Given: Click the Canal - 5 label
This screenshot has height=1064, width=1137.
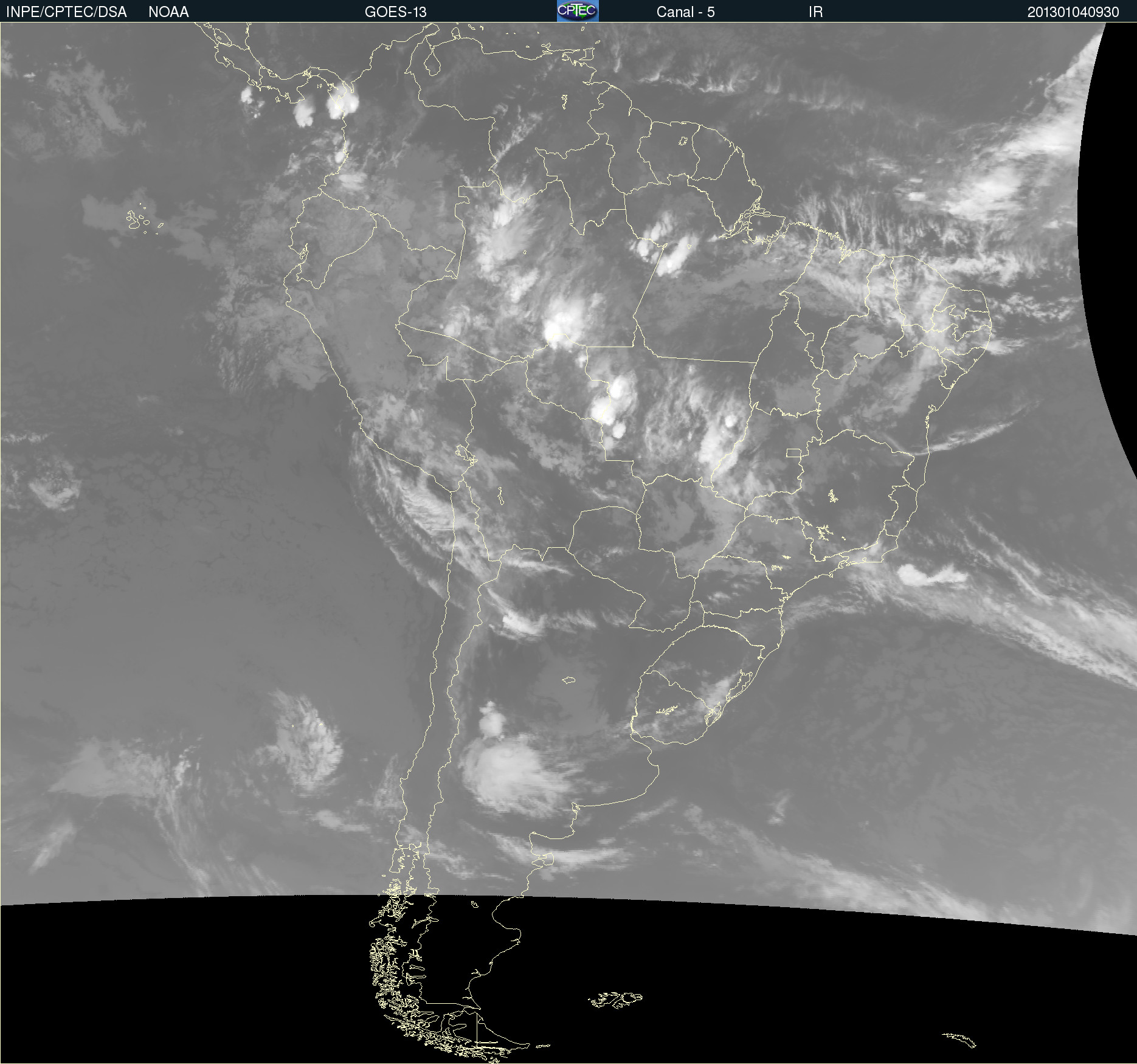Looking at the screenshot, I should [685, 12].
